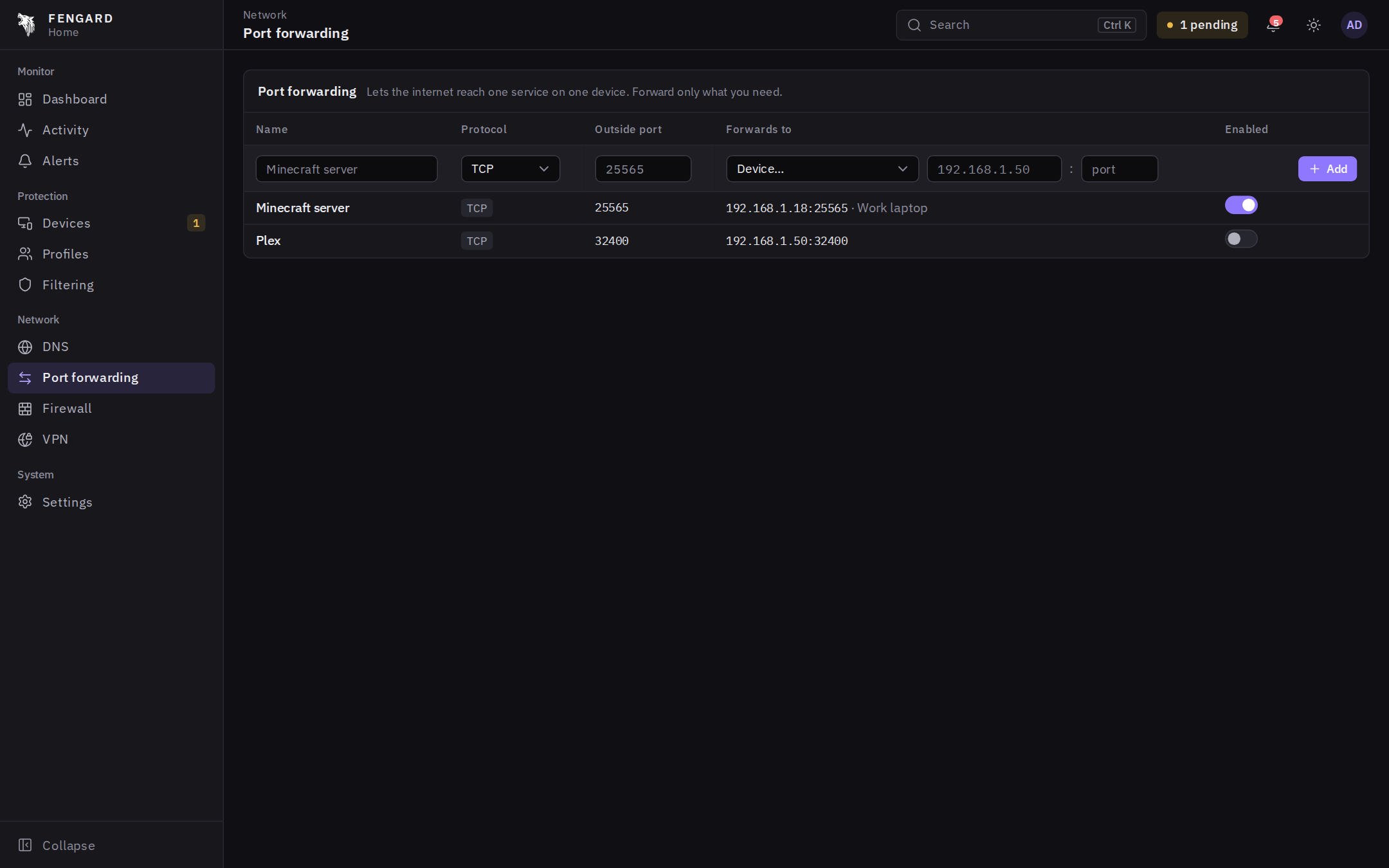
Task: Click the Settings gear icon
Action: pos(25,502)
